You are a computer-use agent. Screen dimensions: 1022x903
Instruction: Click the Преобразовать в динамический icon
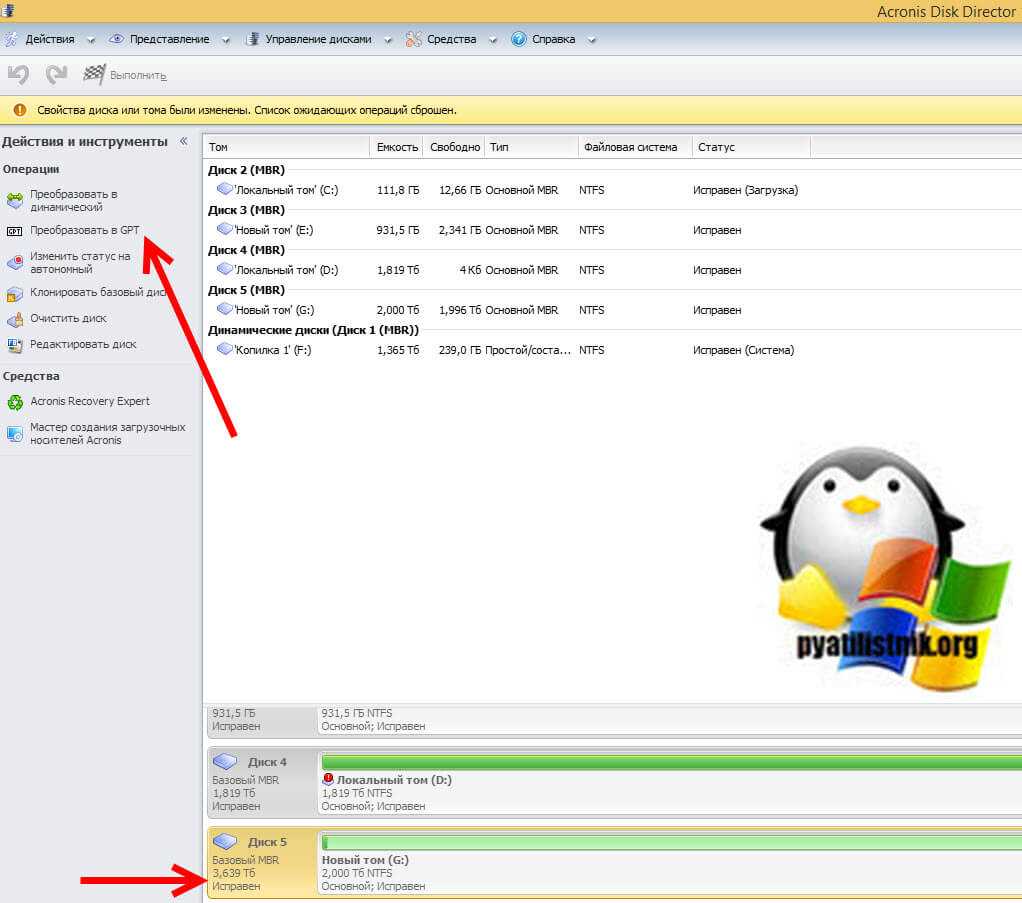14,201
